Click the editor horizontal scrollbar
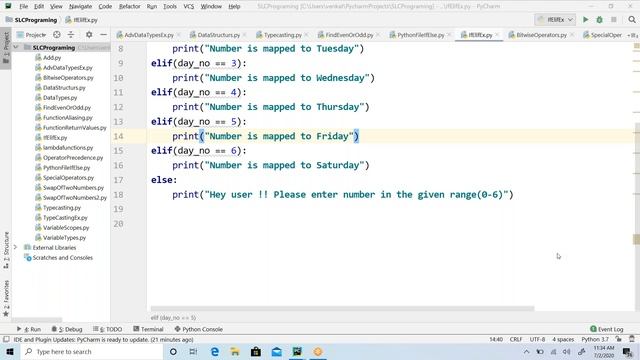Viewport: 640px width, 360px height. click(342, 308)
